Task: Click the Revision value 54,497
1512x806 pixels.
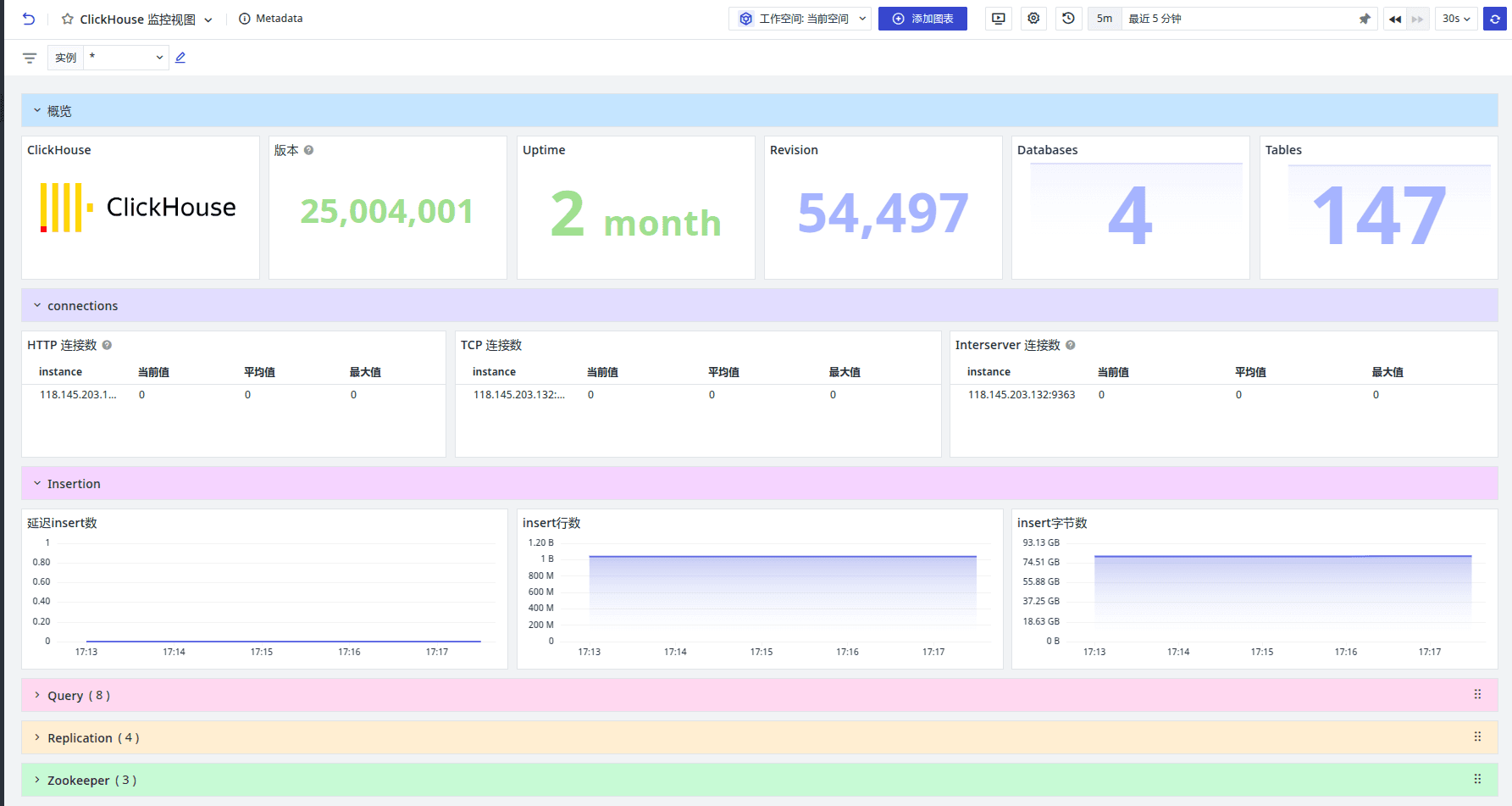Action: coord(883,213)
